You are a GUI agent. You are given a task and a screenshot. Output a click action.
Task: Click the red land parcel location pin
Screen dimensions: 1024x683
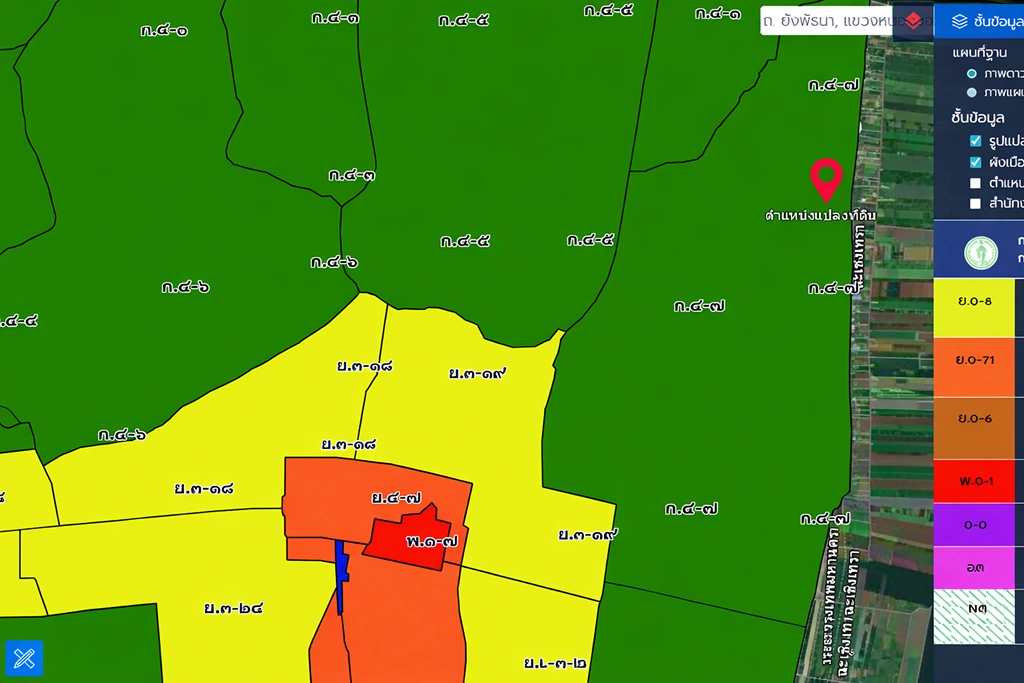point(825,178)
